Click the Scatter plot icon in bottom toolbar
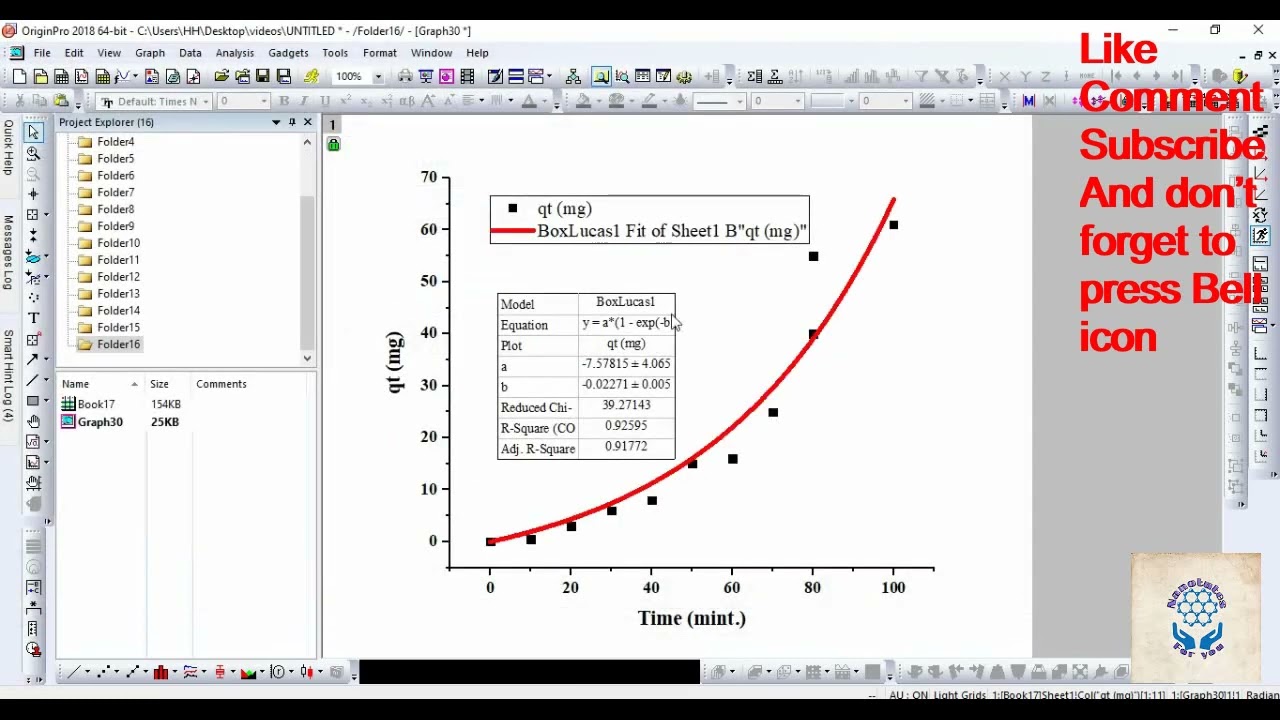 coord(103,672)
